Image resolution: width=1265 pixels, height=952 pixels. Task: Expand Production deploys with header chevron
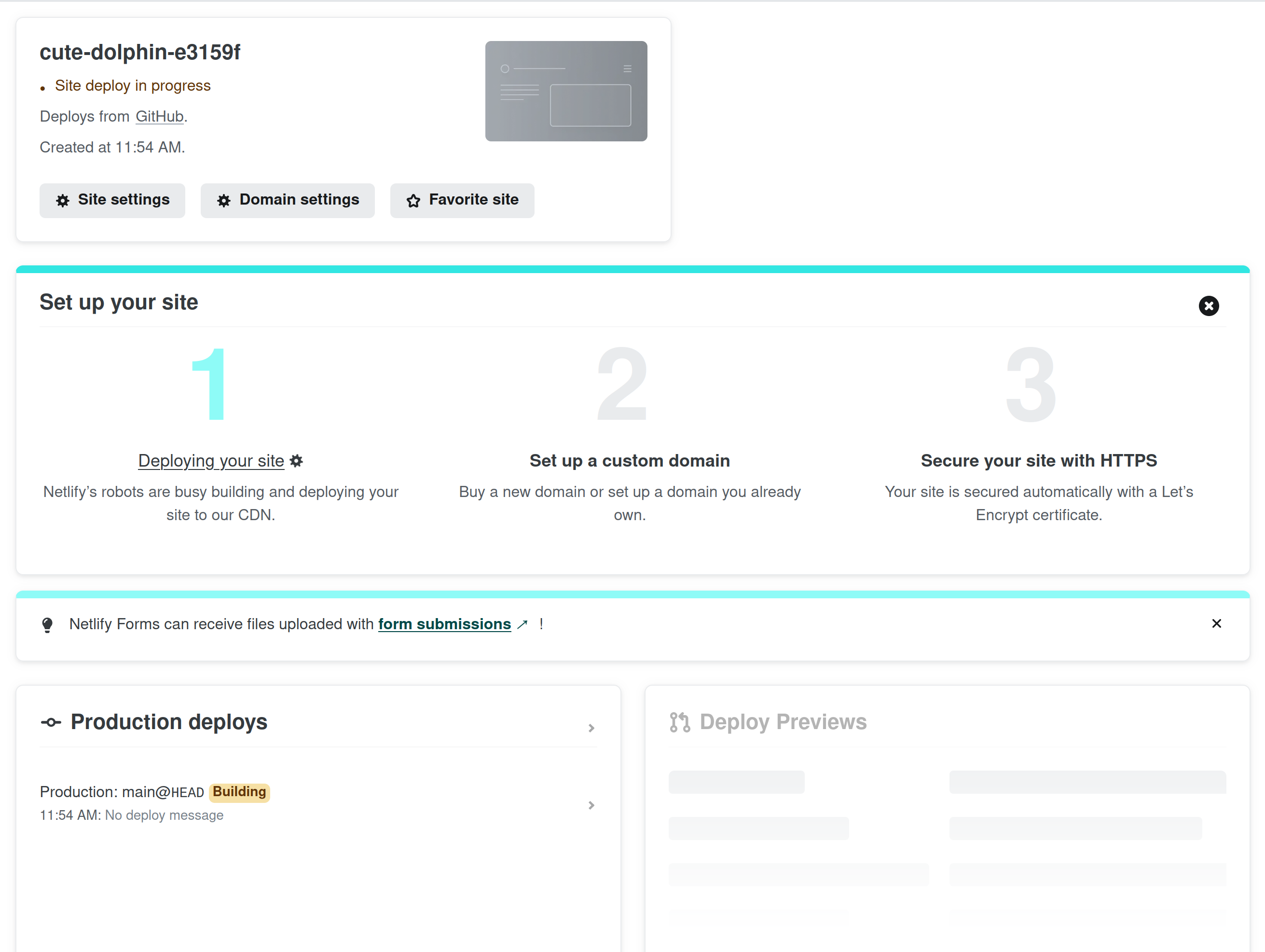tap(591, 728)
